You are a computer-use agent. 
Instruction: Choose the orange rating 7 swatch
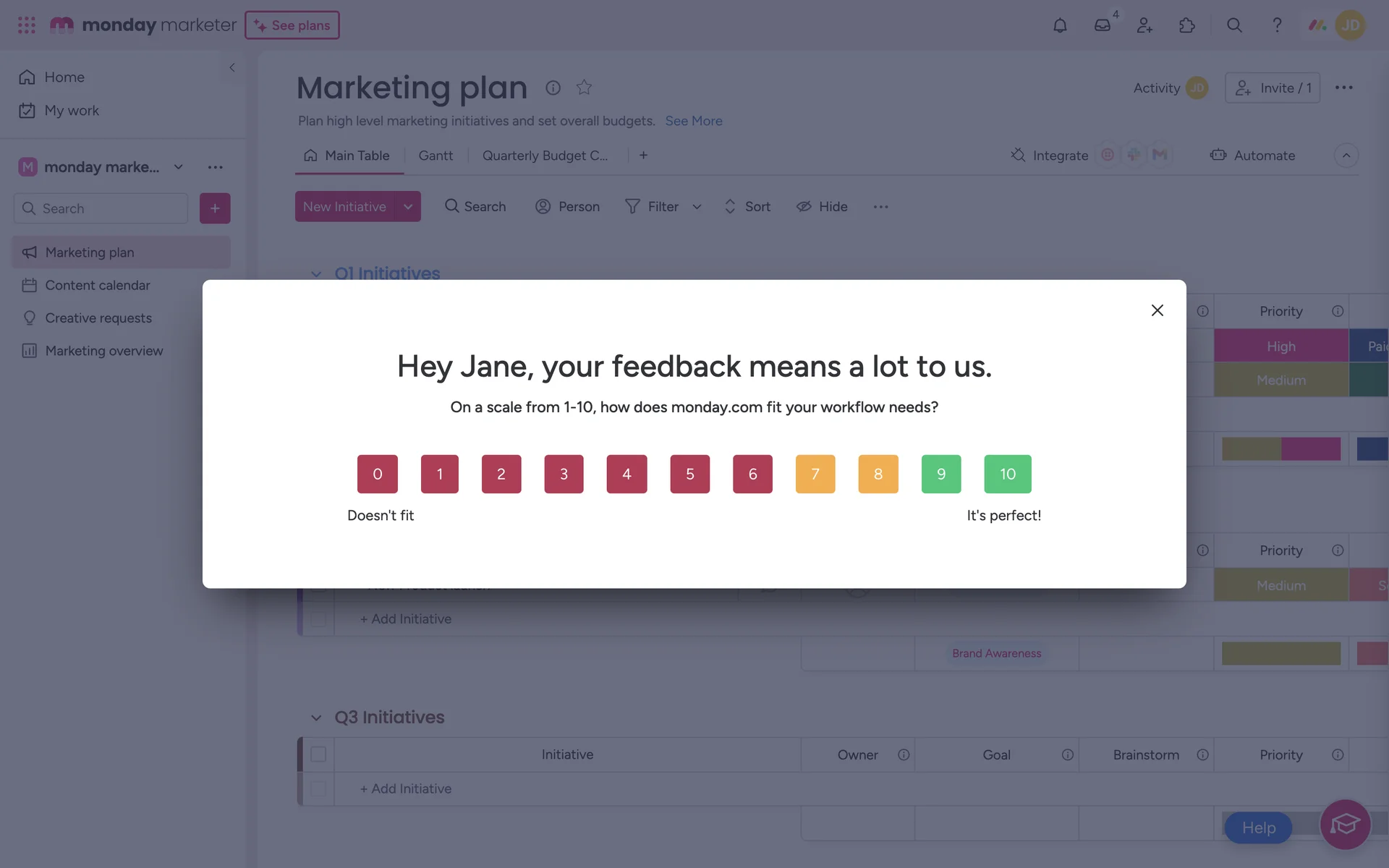[815, 474]
